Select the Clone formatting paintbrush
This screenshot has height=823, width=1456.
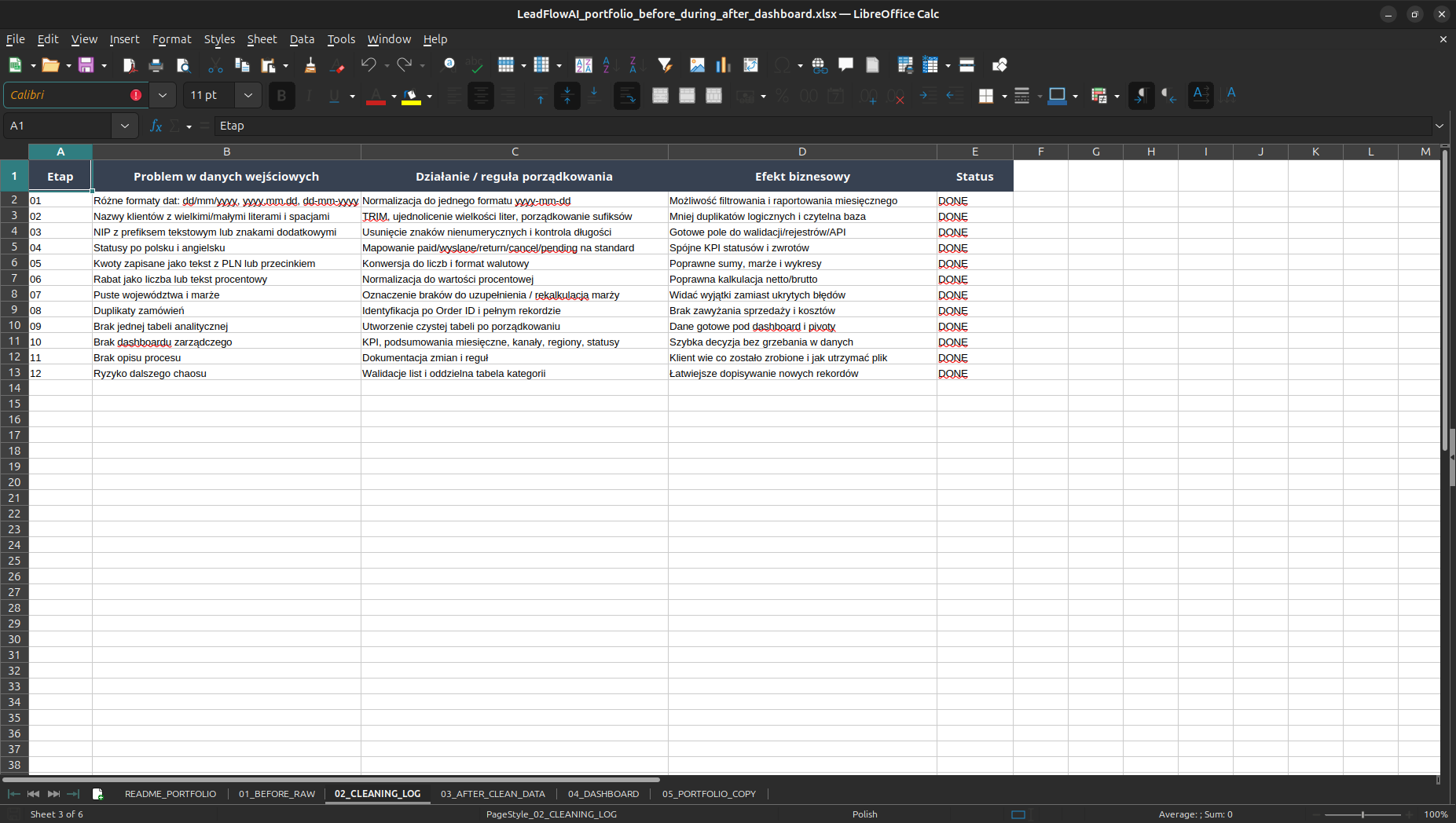pyautogui.click(x=310, y=65)
